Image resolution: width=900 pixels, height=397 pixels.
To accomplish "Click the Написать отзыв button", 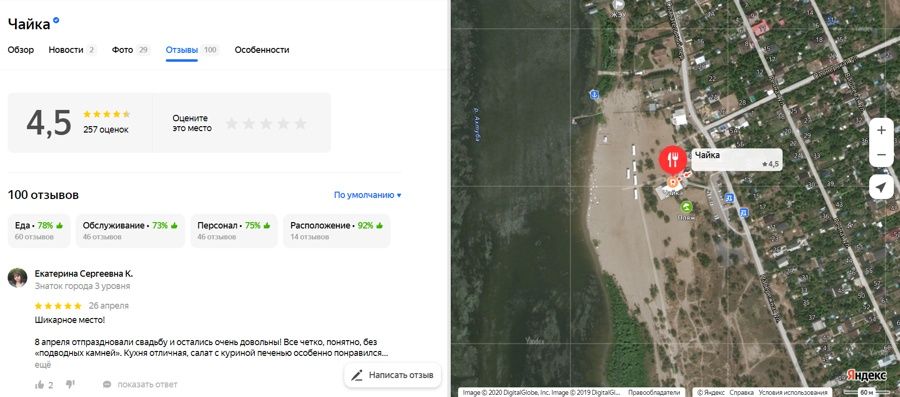I will pyautogui.click(x=393, y=375).
